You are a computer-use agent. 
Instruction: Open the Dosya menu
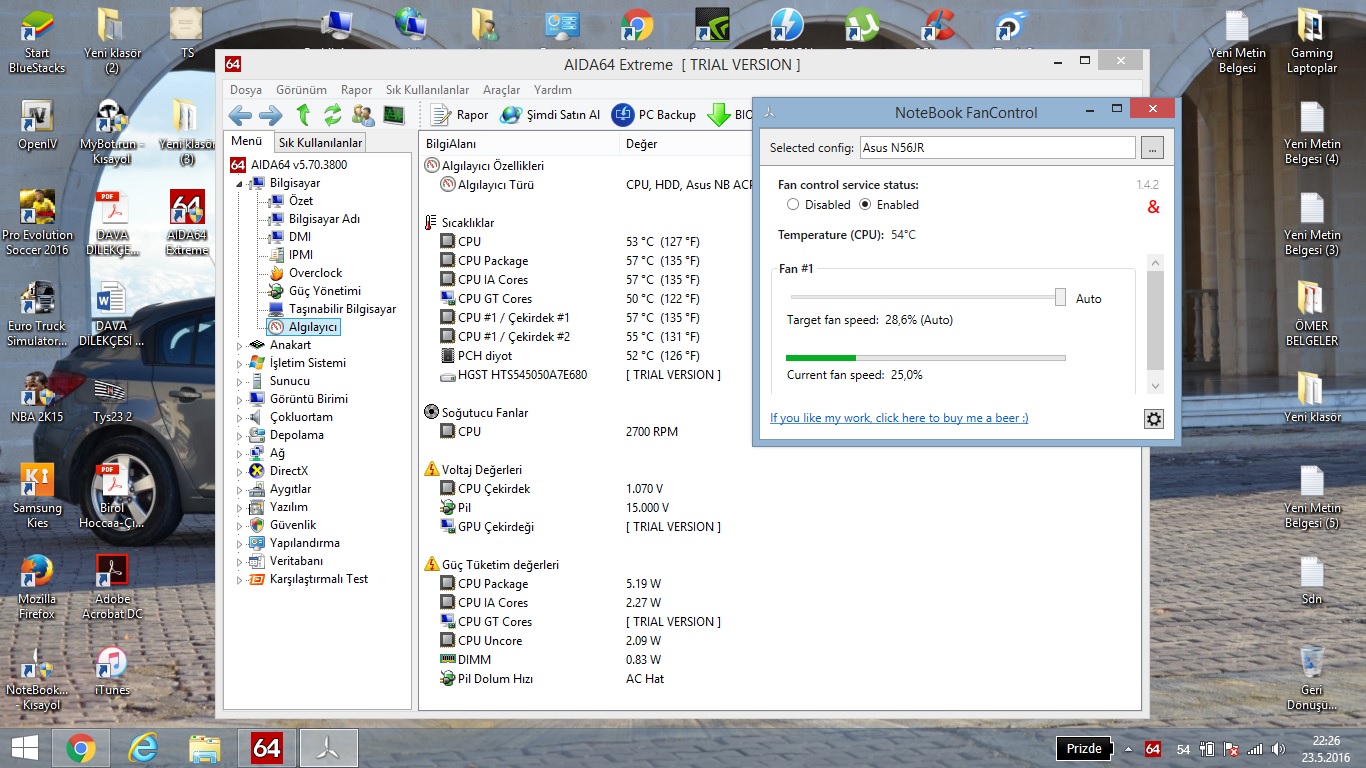pyautogui.click(x=246, y=90)
